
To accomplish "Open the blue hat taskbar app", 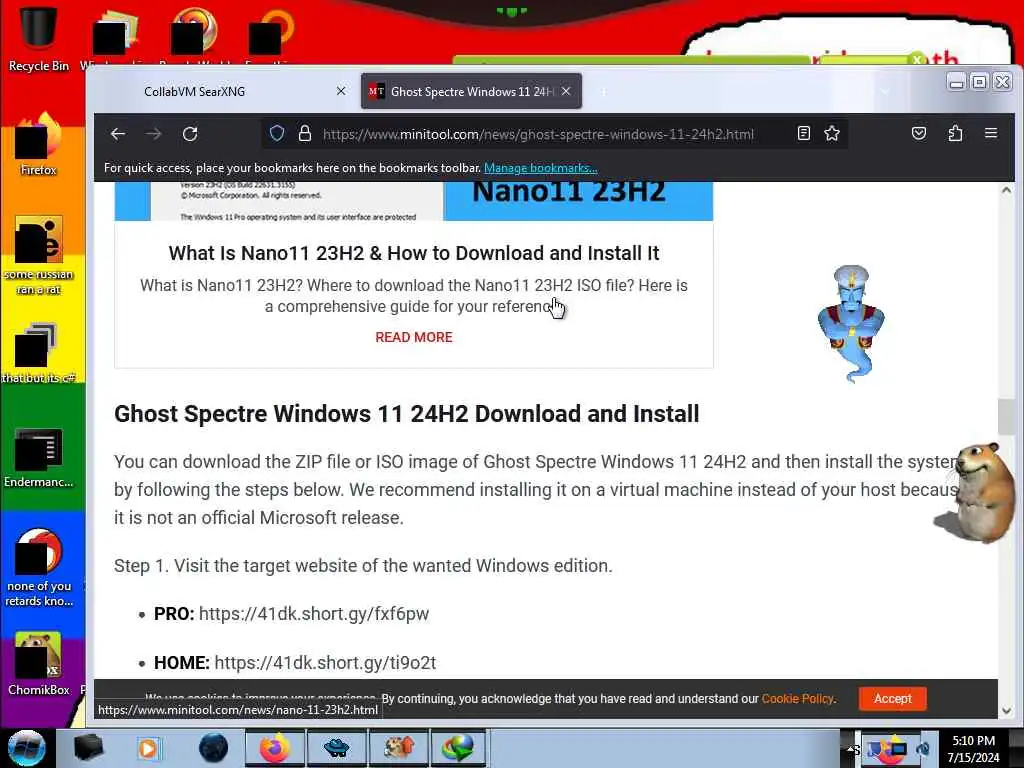I will (x=336, y=748).
